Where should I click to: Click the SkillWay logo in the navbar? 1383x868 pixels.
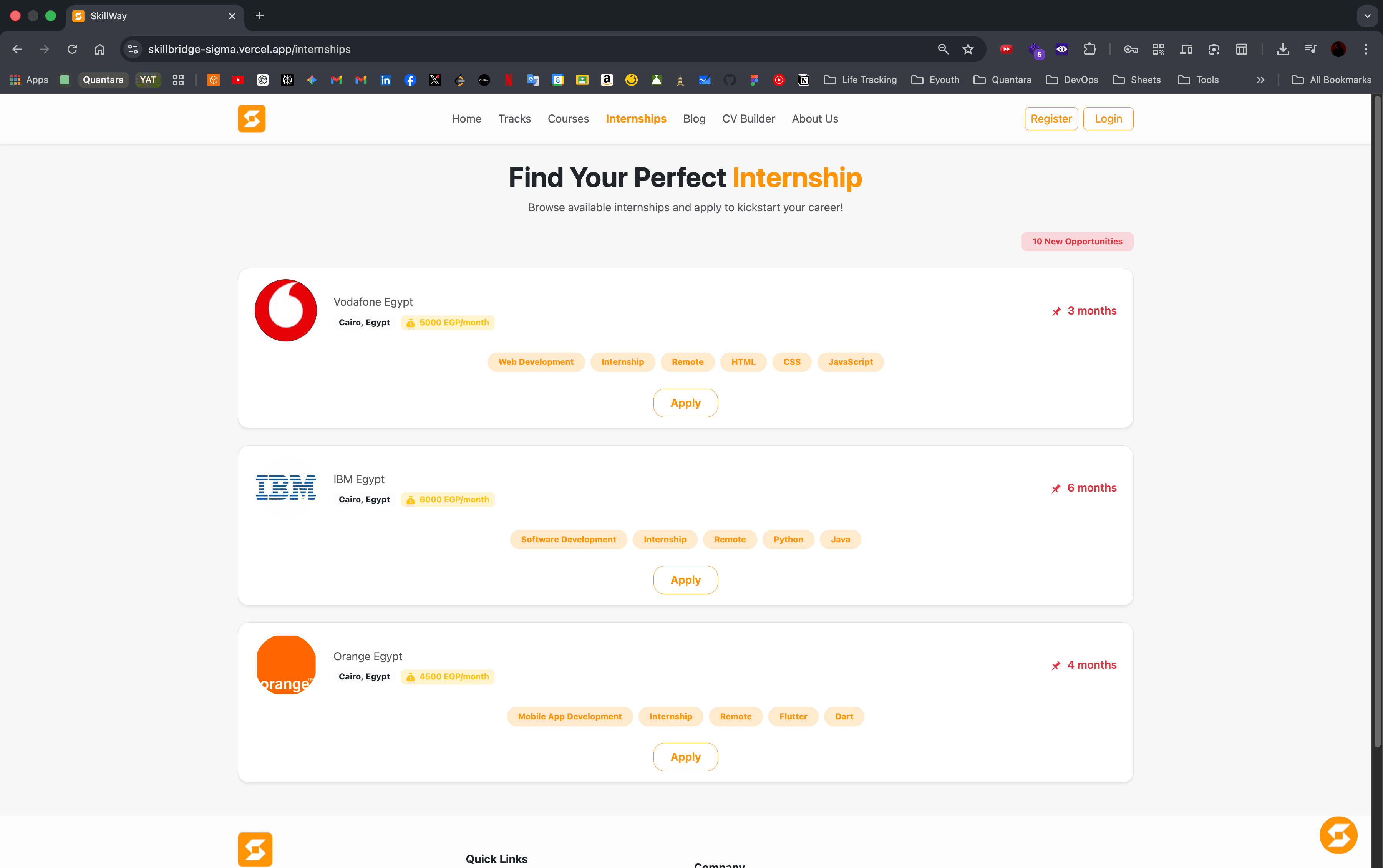252,118
